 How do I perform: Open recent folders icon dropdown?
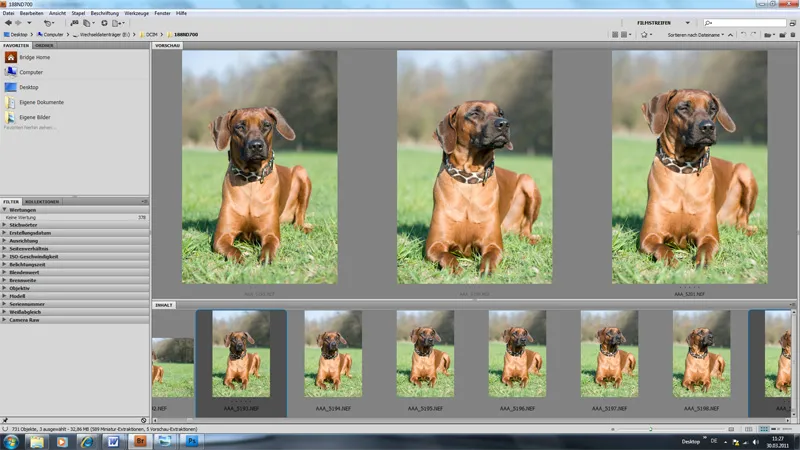pos(768,35)
